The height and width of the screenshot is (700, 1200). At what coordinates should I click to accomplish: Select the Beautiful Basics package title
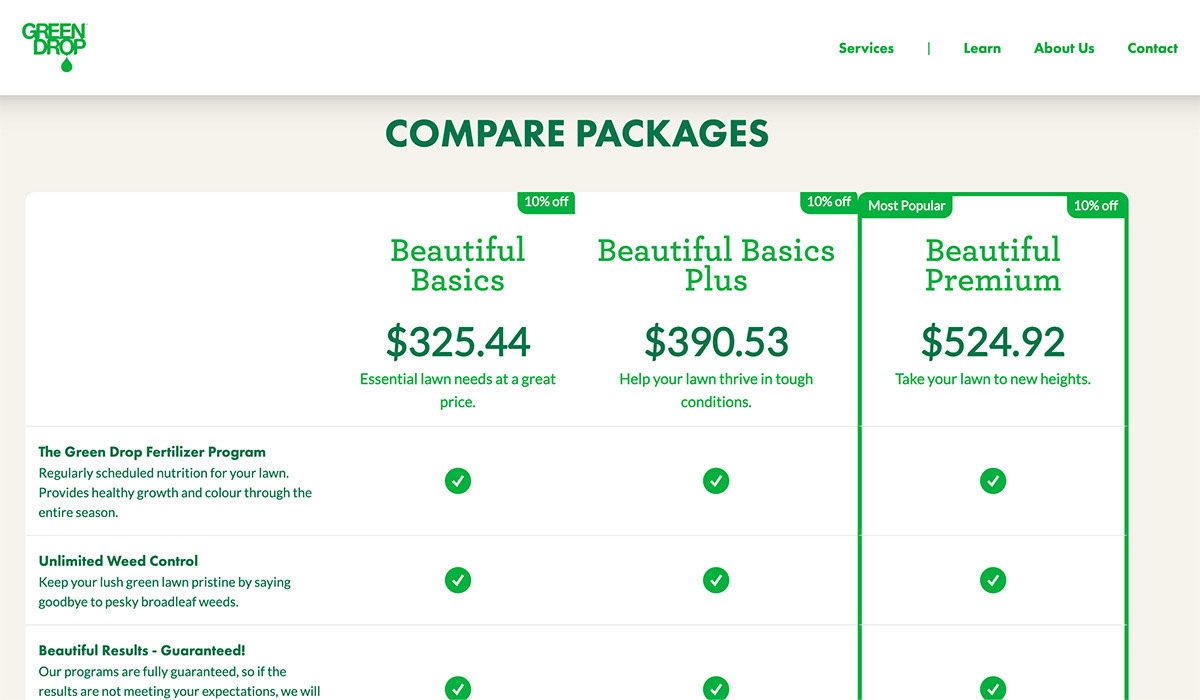coord(458,265)
